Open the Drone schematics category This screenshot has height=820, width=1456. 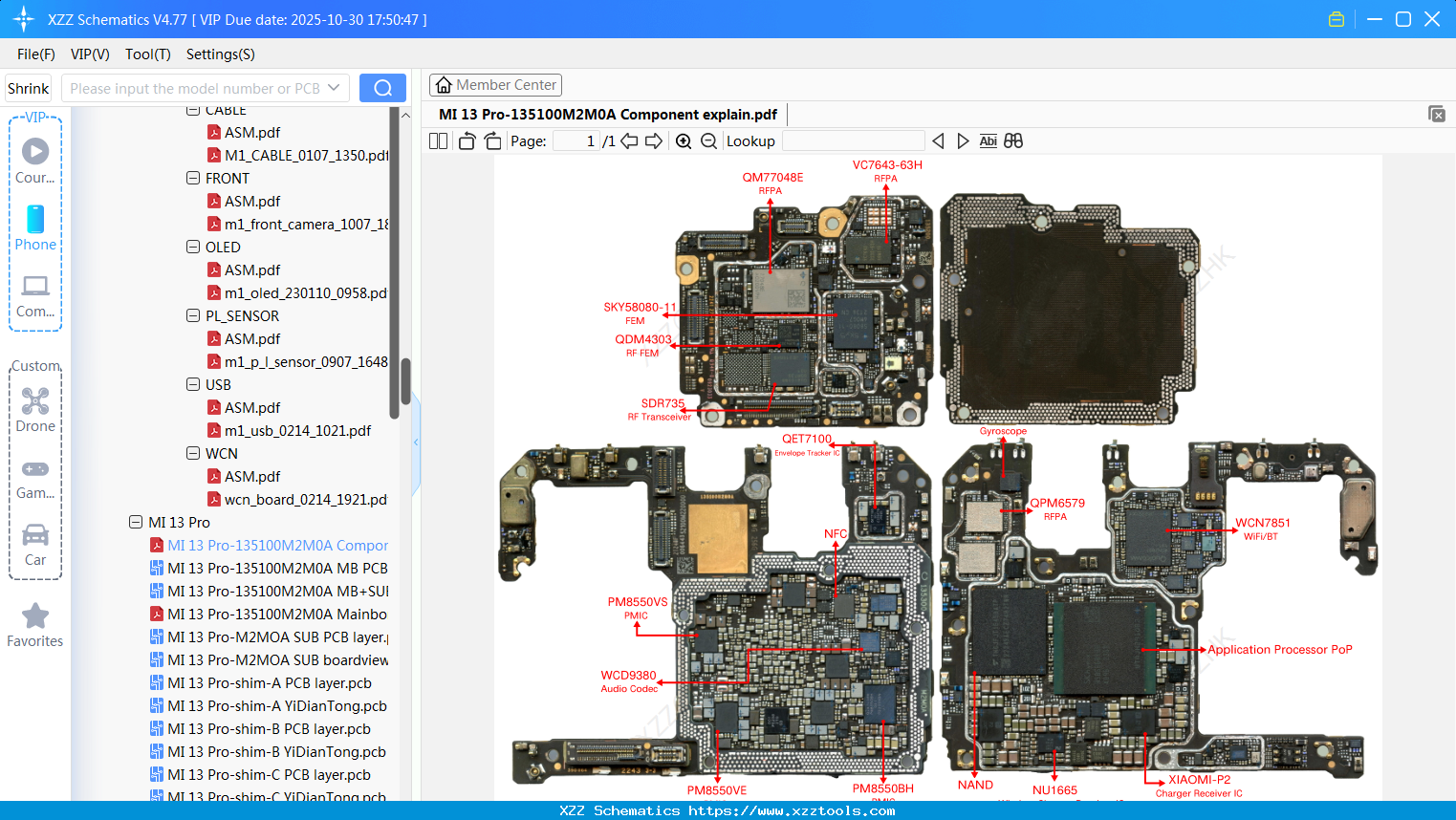(34, 406)
